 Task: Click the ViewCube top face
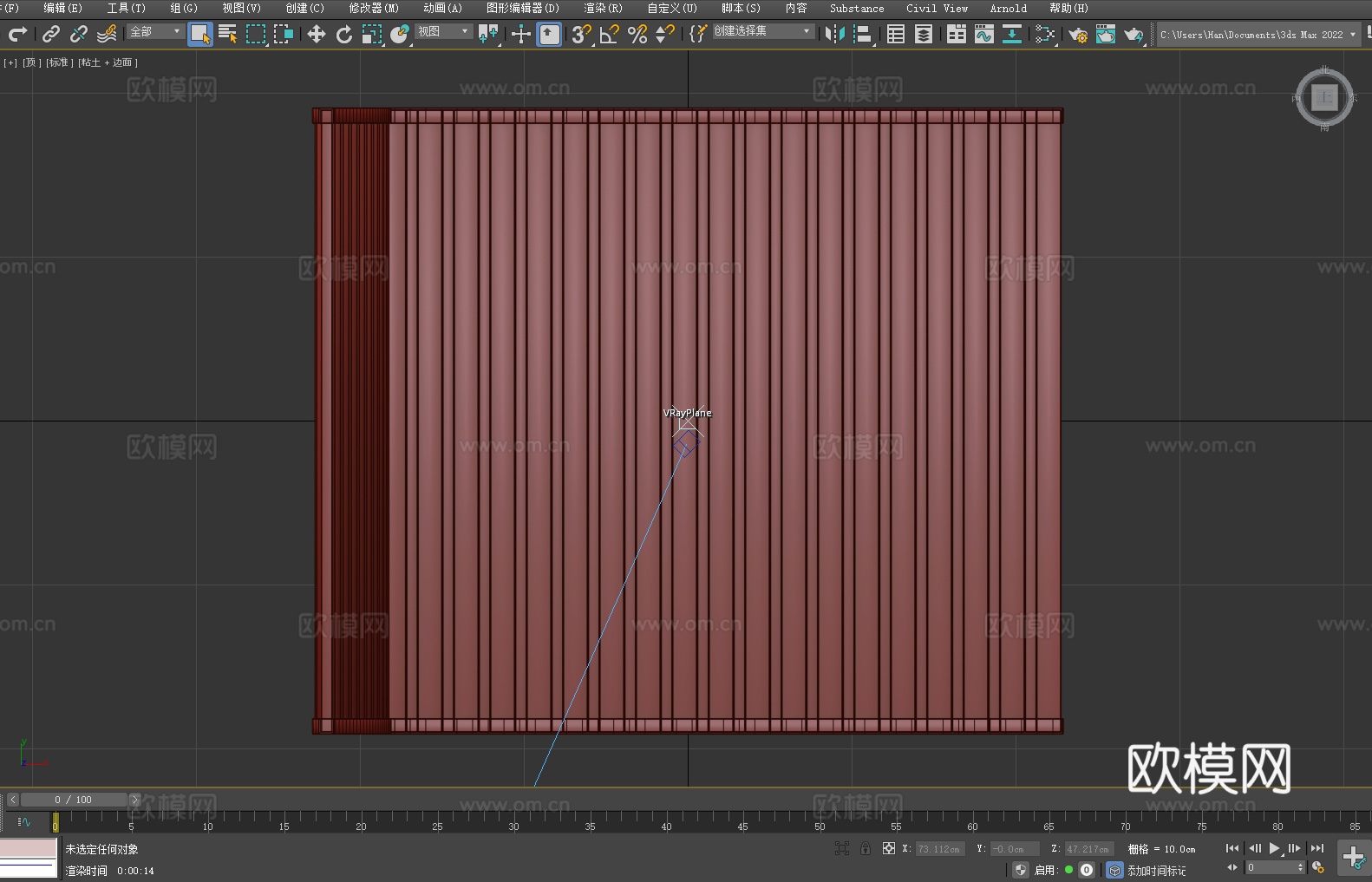(x=1324, y=97)
